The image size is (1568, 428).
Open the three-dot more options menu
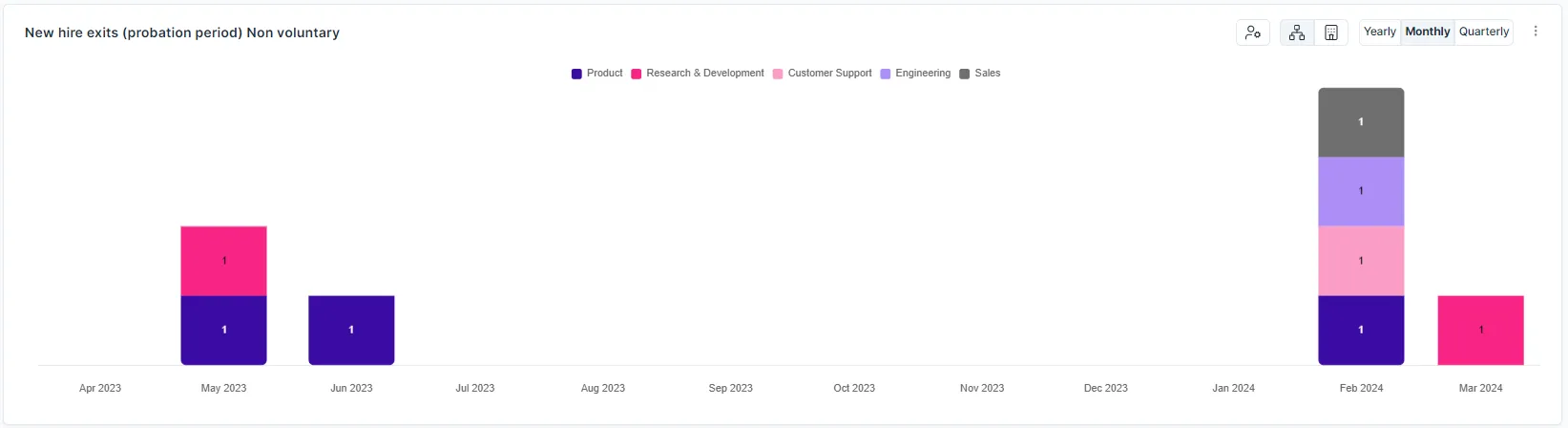[x=1536, y=32]
